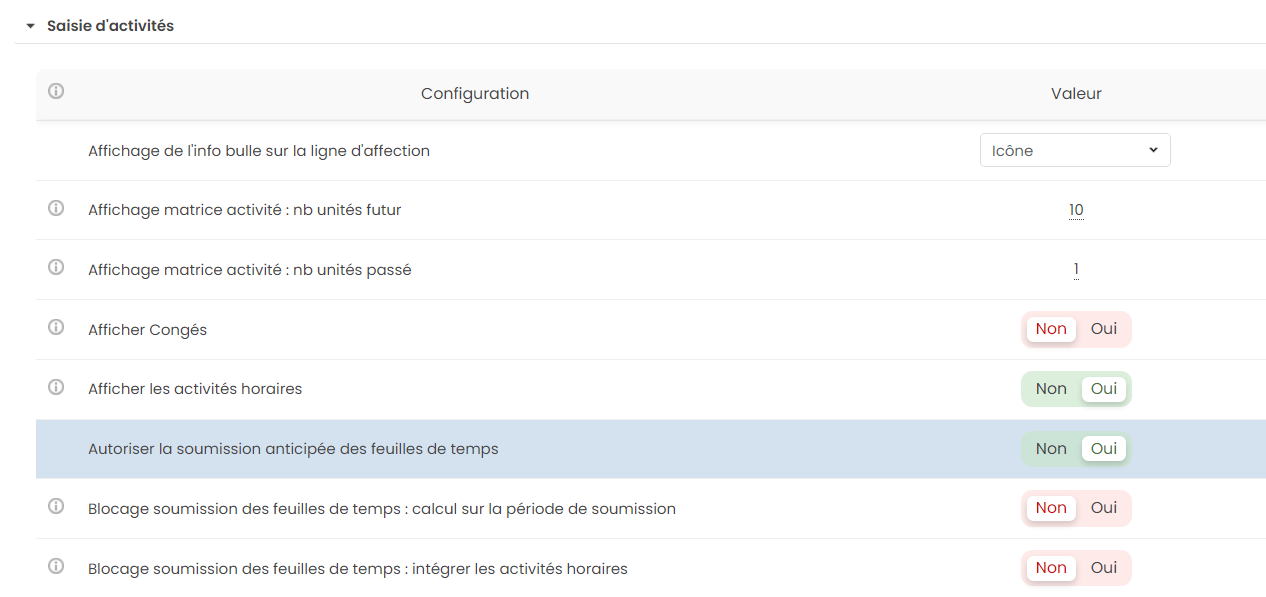Click the info icon in the table header
The width and height of the screenshot is (1266, 597).
point(56,92)
